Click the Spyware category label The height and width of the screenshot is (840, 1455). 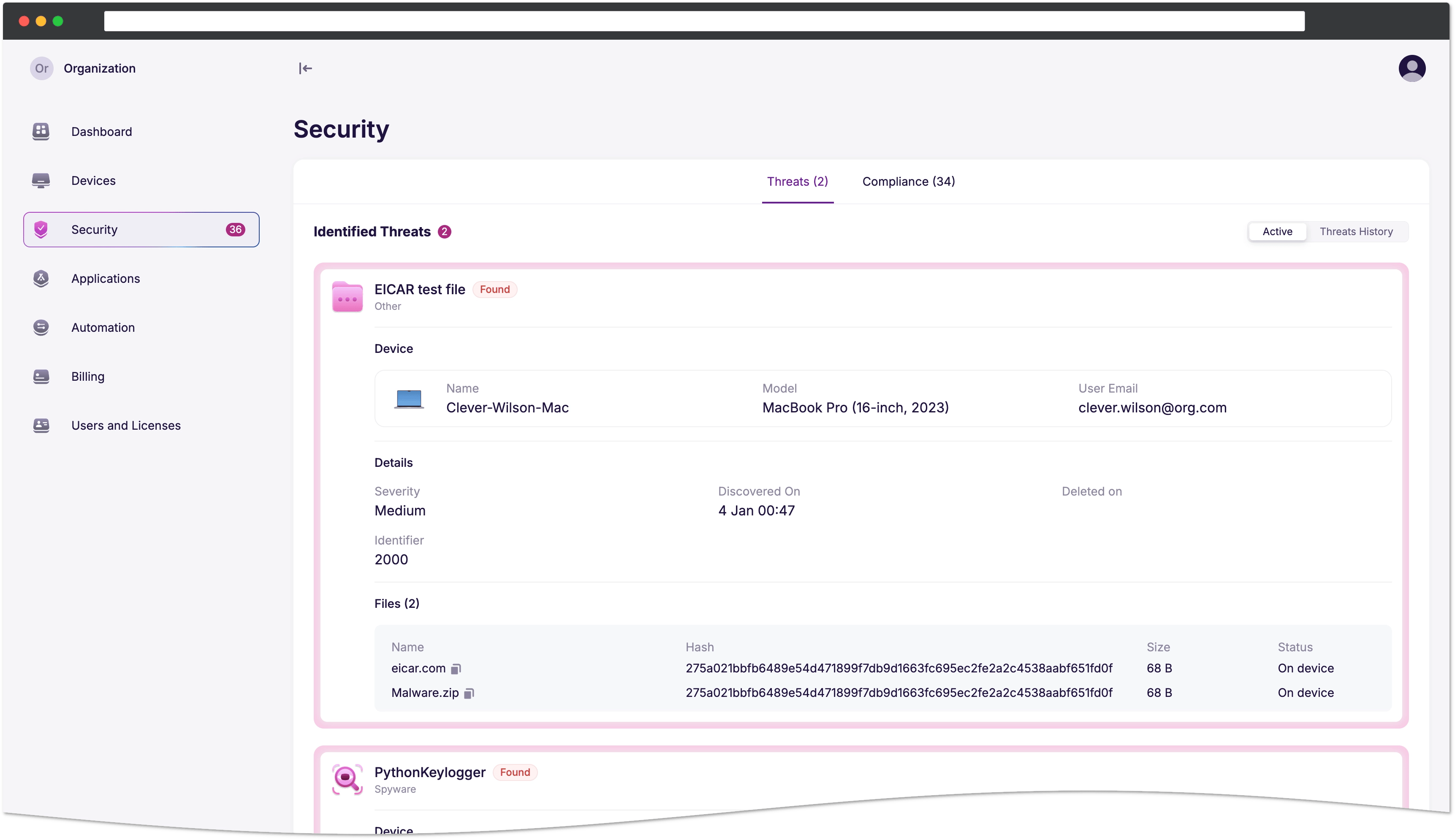click(395, 789)
